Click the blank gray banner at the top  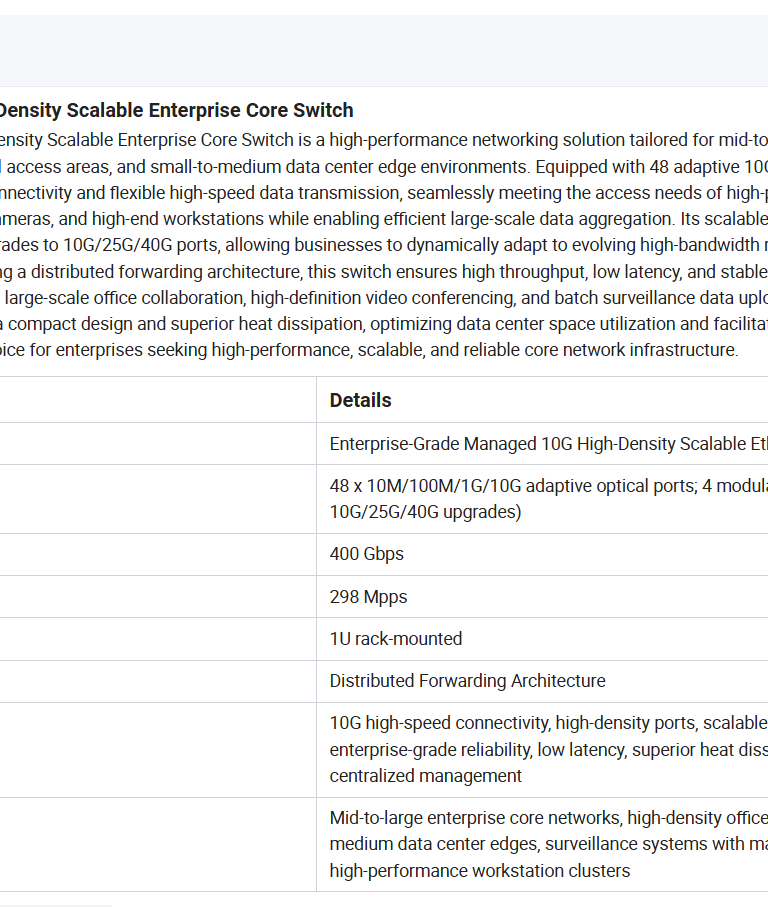click(x=384, y=50)
